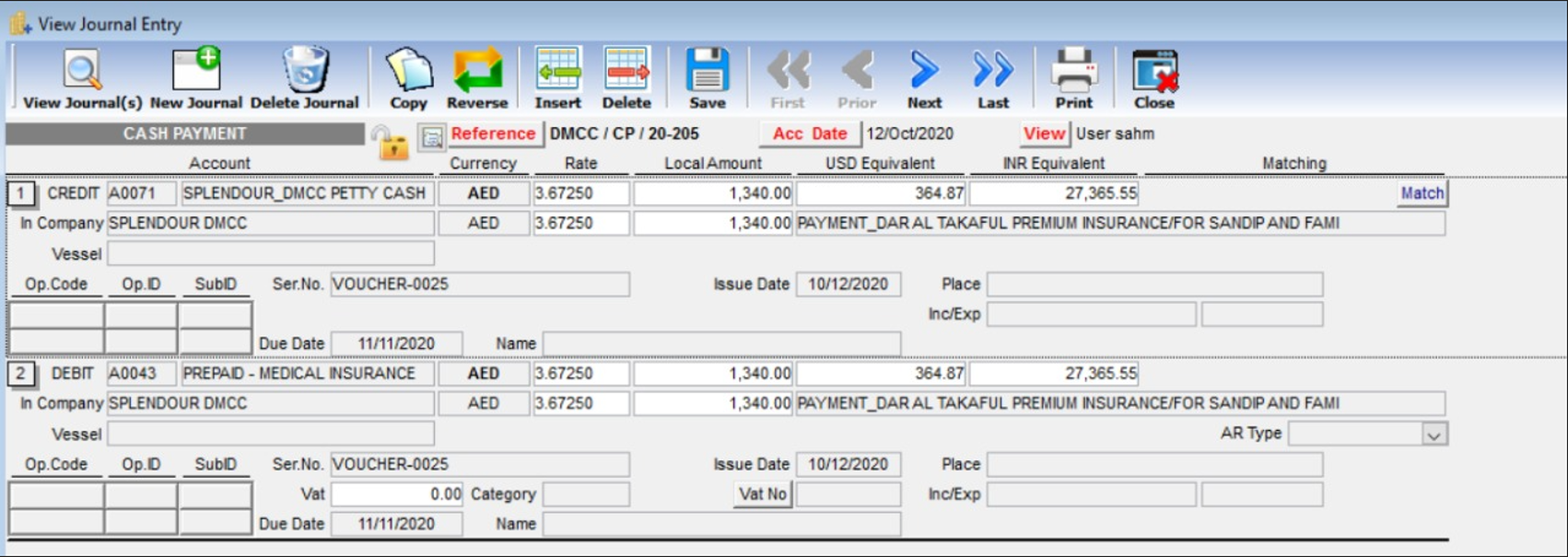Click the window title bar icon
The image size is (1568, 557).
tap(20, 23)
